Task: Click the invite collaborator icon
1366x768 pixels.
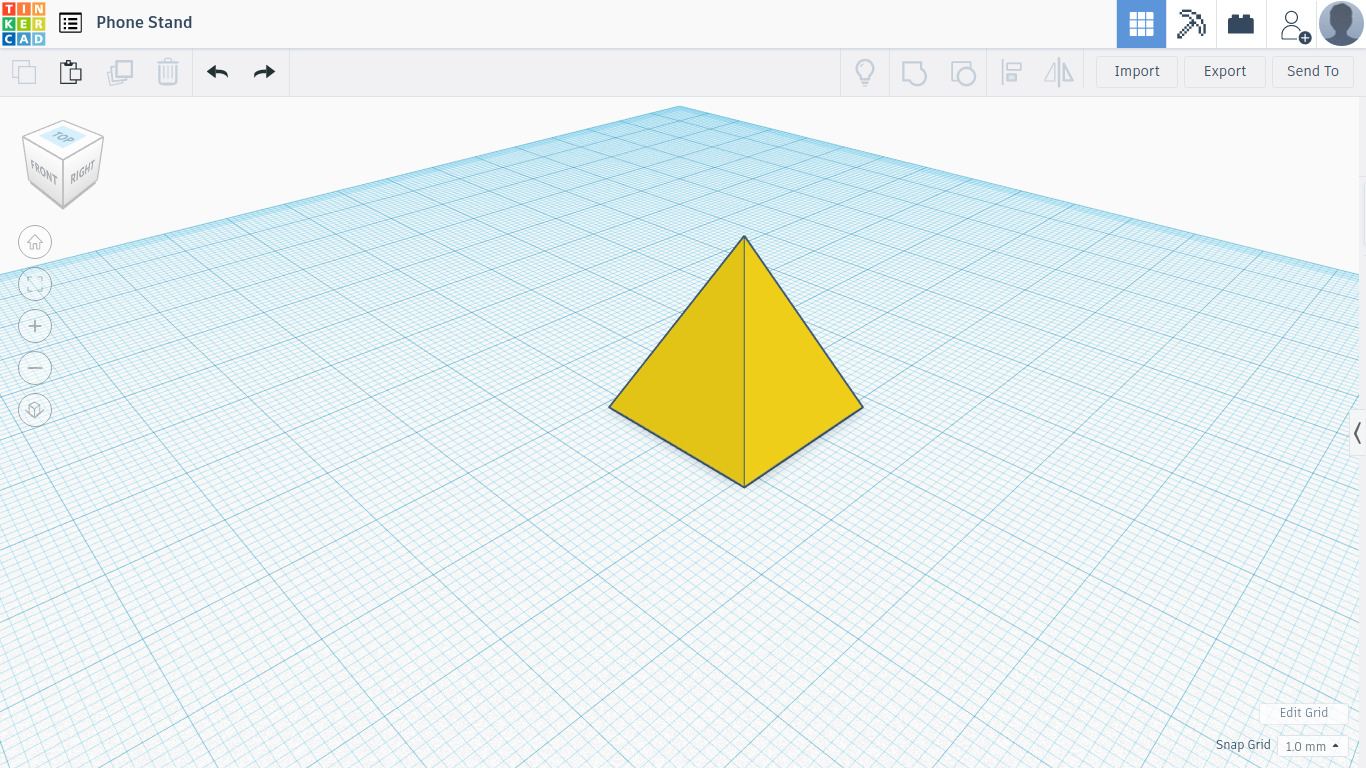Action: point(1293,25)
